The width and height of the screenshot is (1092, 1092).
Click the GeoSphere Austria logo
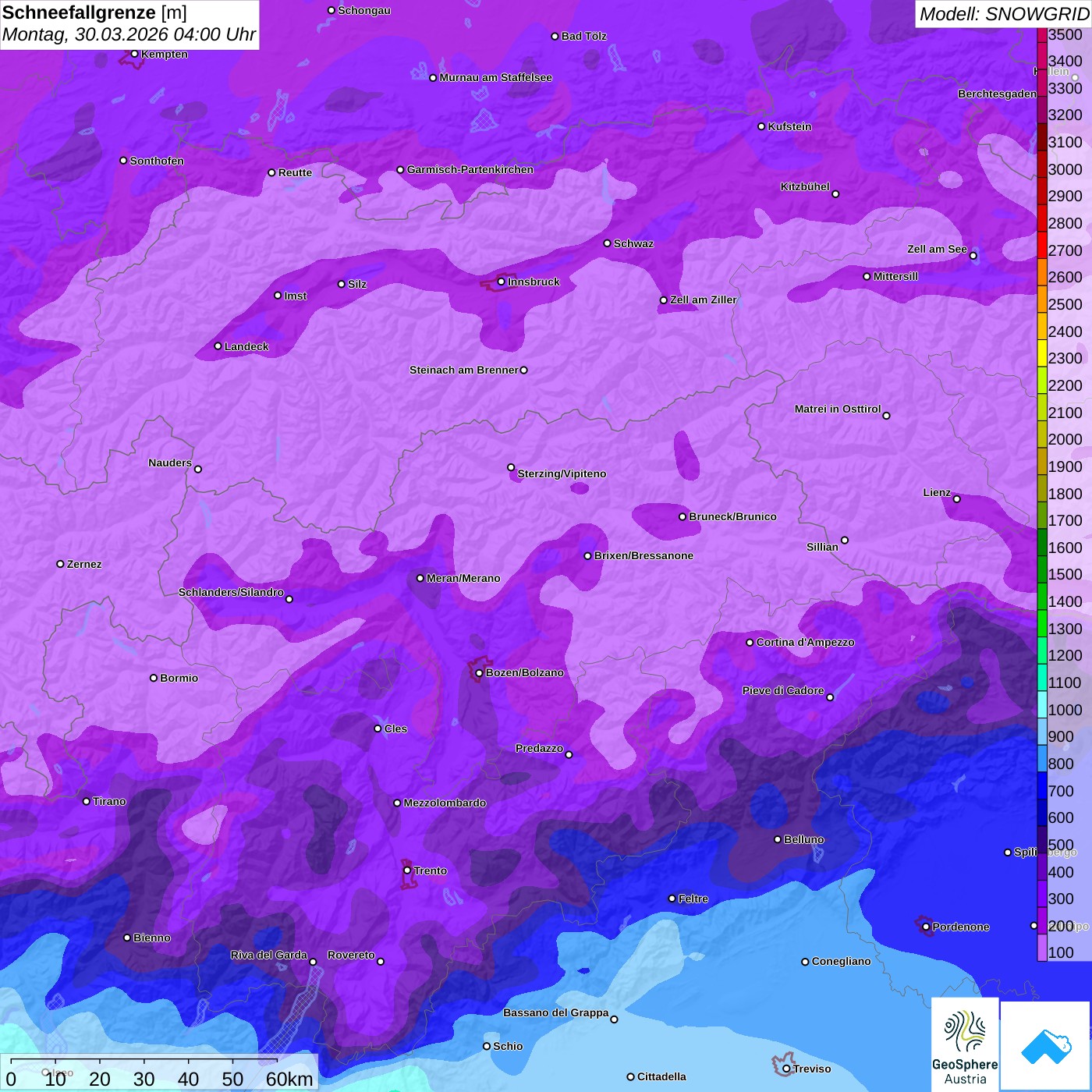tap(965, 1044)
